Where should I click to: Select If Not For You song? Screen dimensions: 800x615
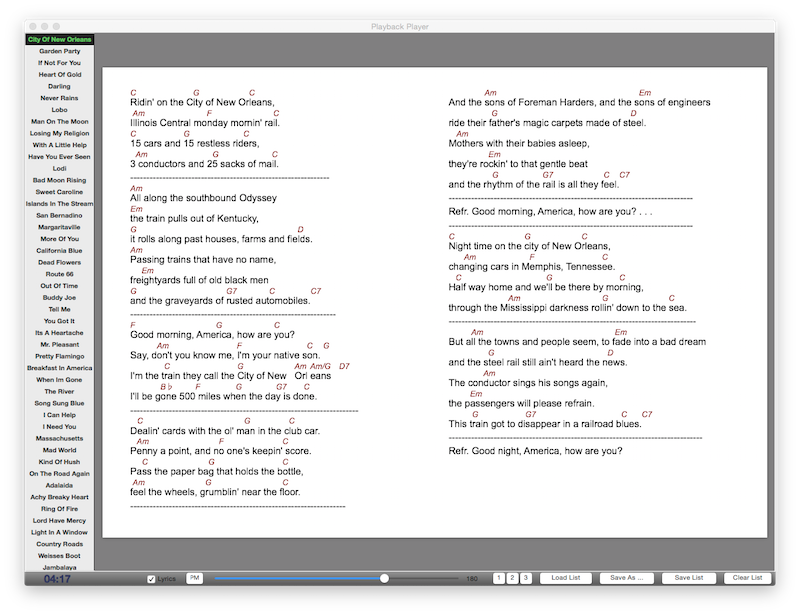60,63
